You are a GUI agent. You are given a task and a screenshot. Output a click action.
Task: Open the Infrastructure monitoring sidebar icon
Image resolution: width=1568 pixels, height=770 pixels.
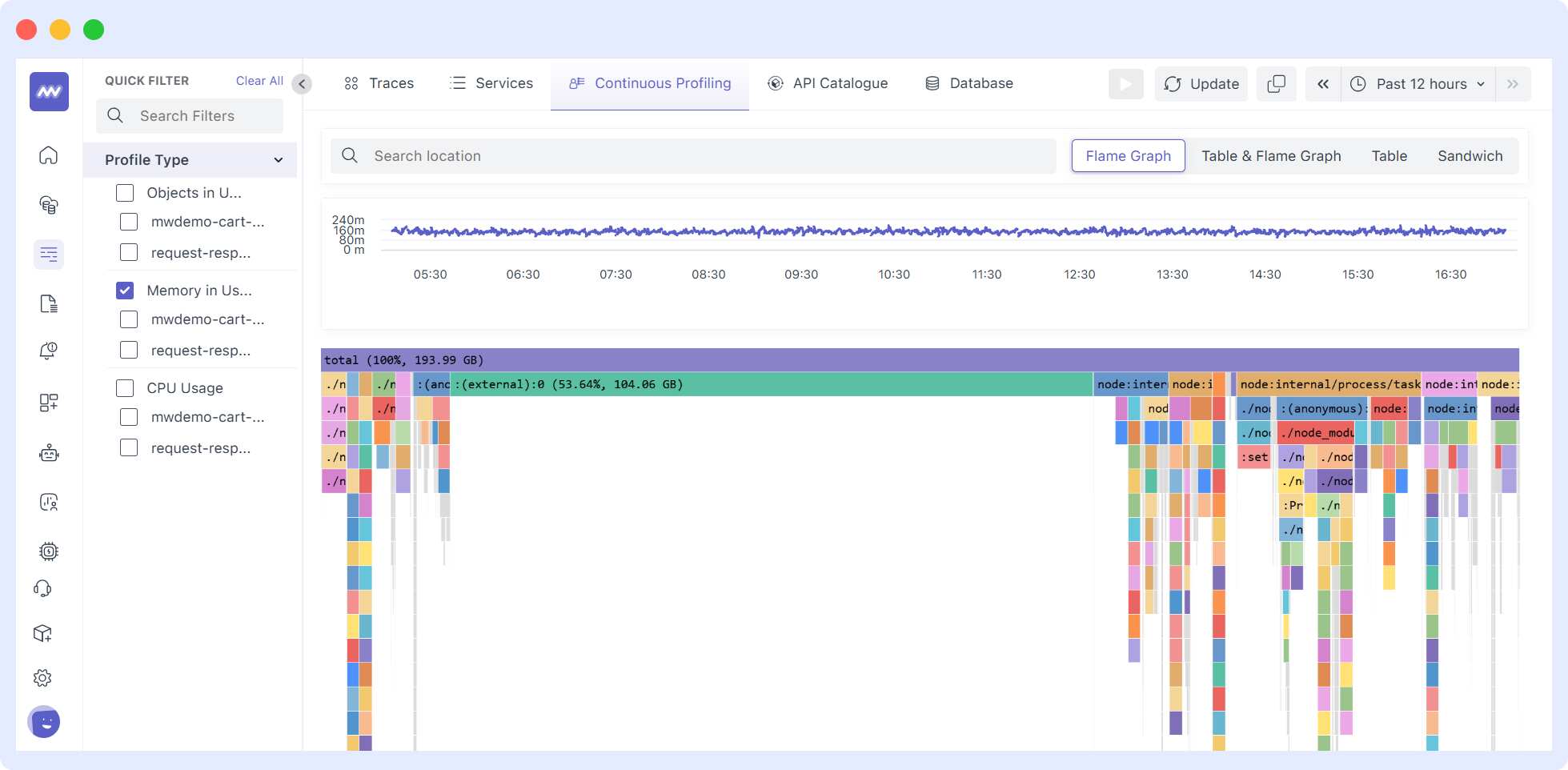[x=48, y=206]
